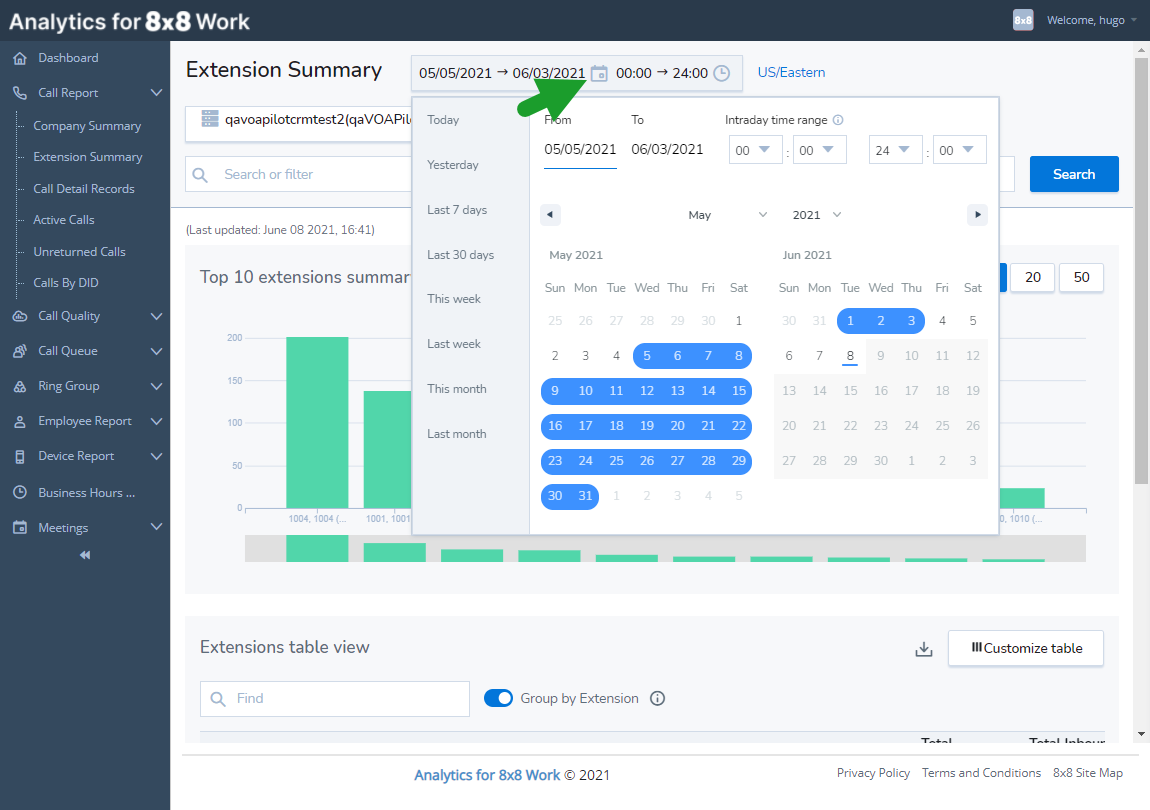Screen dimensions: 1150x810
Task: Click the download icon above Extensions table view
Action: coord(923,648)
